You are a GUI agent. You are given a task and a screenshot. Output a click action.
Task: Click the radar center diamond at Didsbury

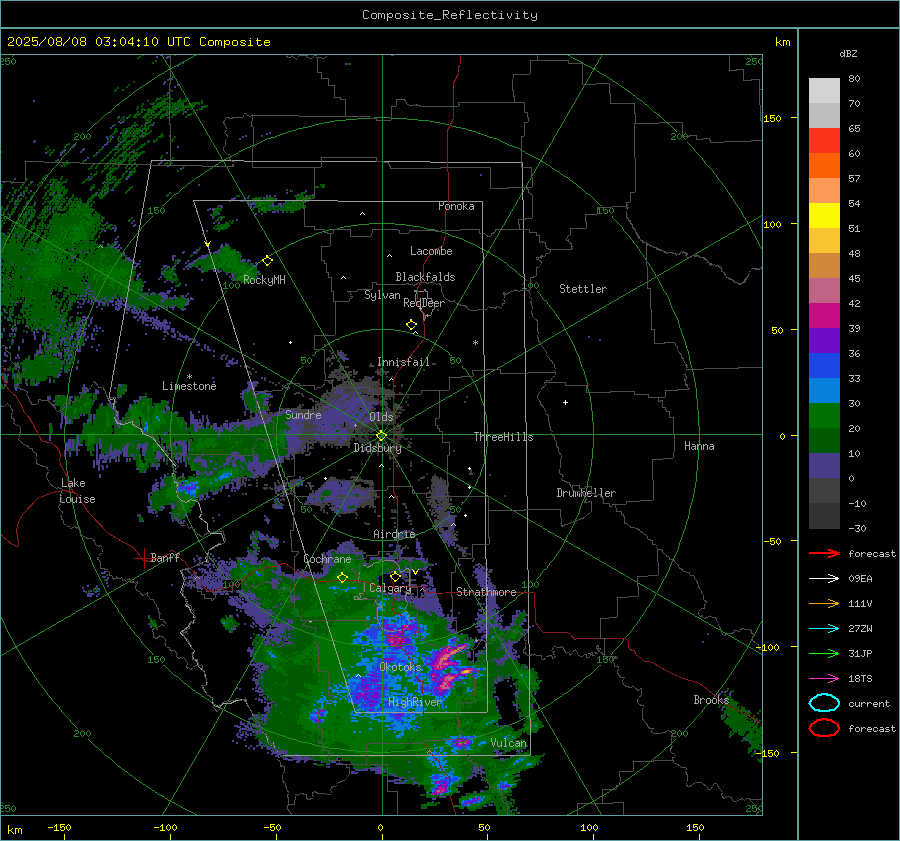pos(381,436)
